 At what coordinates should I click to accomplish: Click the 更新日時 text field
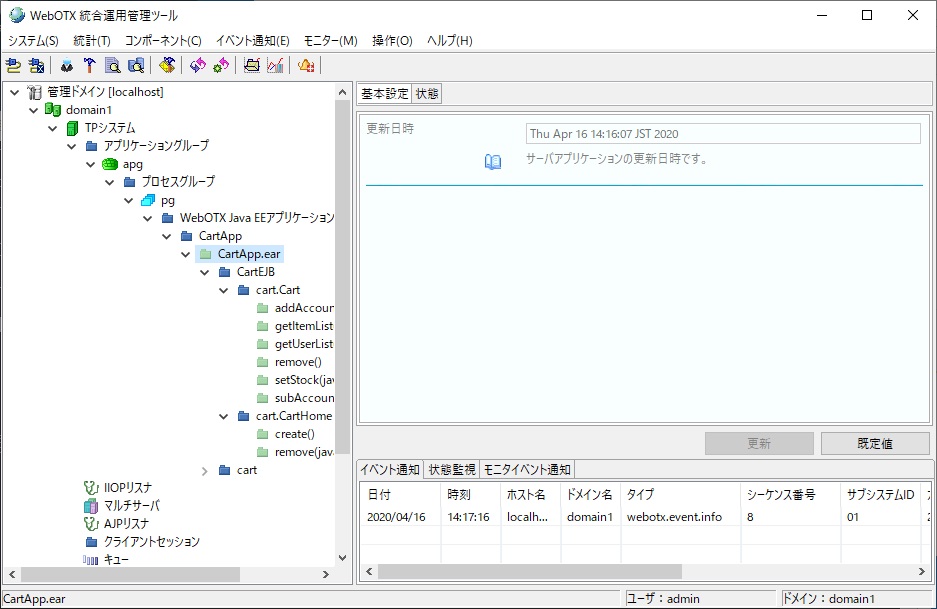[x=722, y=134]
